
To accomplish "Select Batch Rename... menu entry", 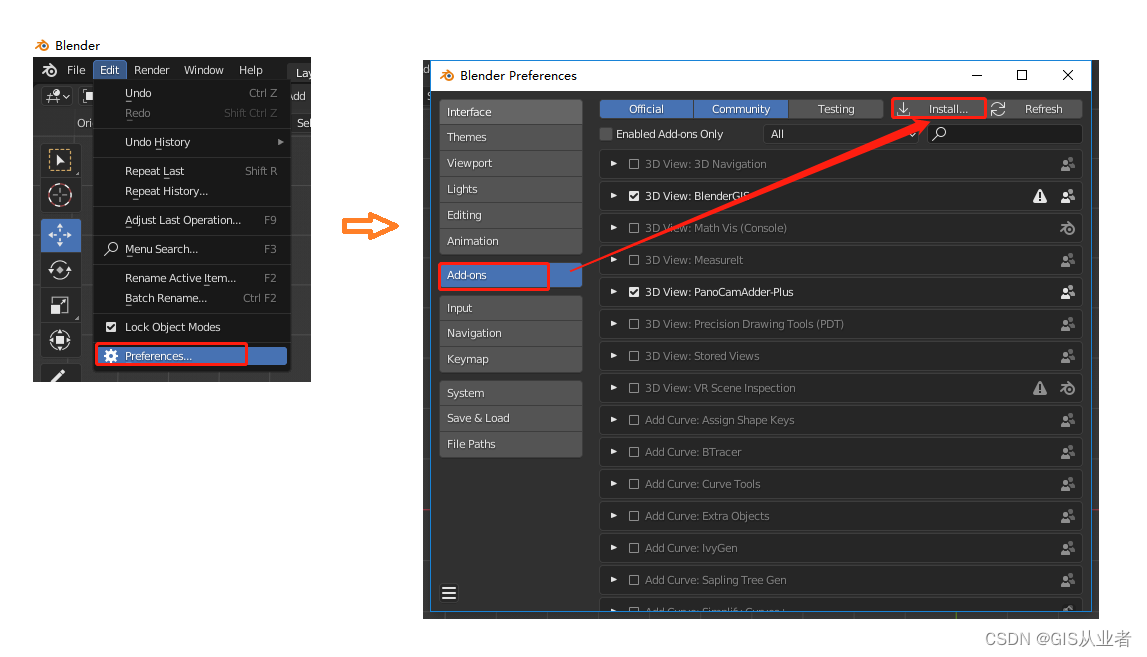I will pos(194,299).
